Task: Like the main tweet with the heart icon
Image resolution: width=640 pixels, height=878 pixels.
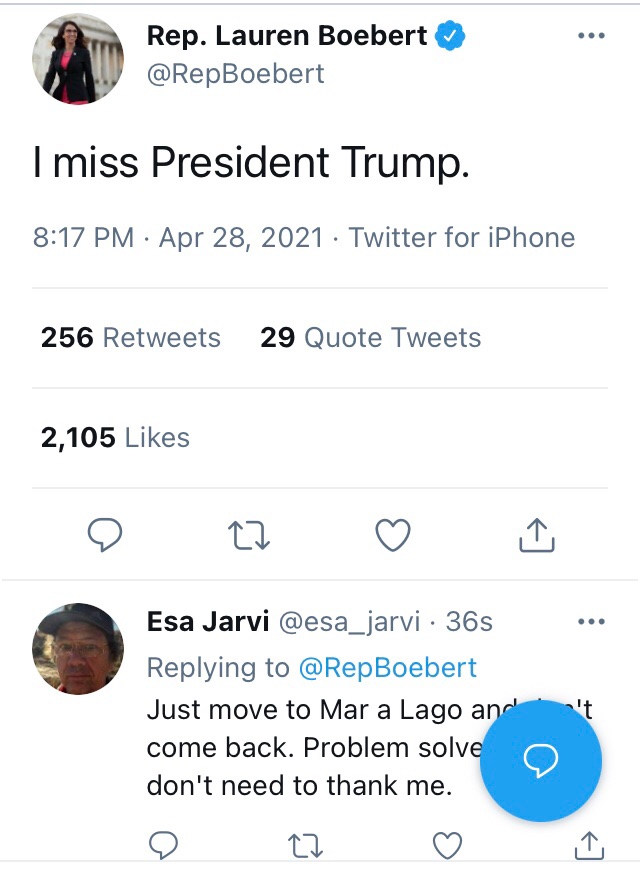Action: click(x=393, y=536)
